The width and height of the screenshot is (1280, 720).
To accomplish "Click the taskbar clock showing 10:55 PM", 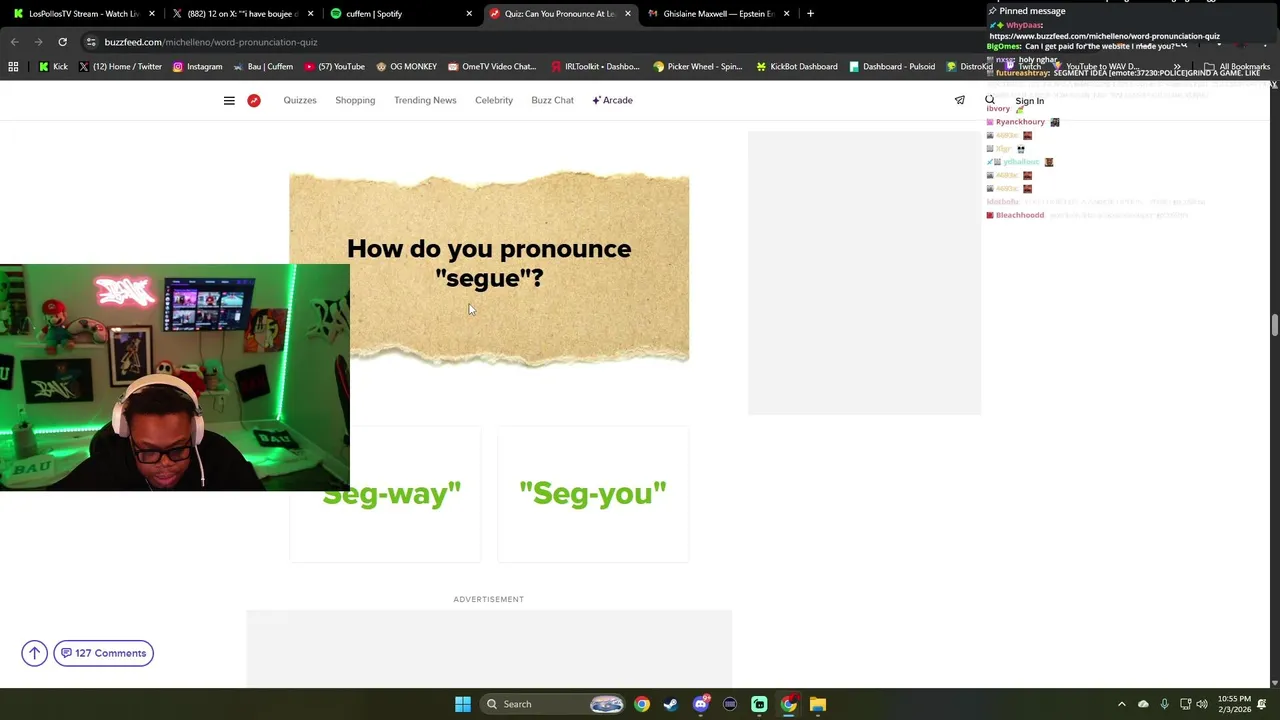I will 1235,704.
